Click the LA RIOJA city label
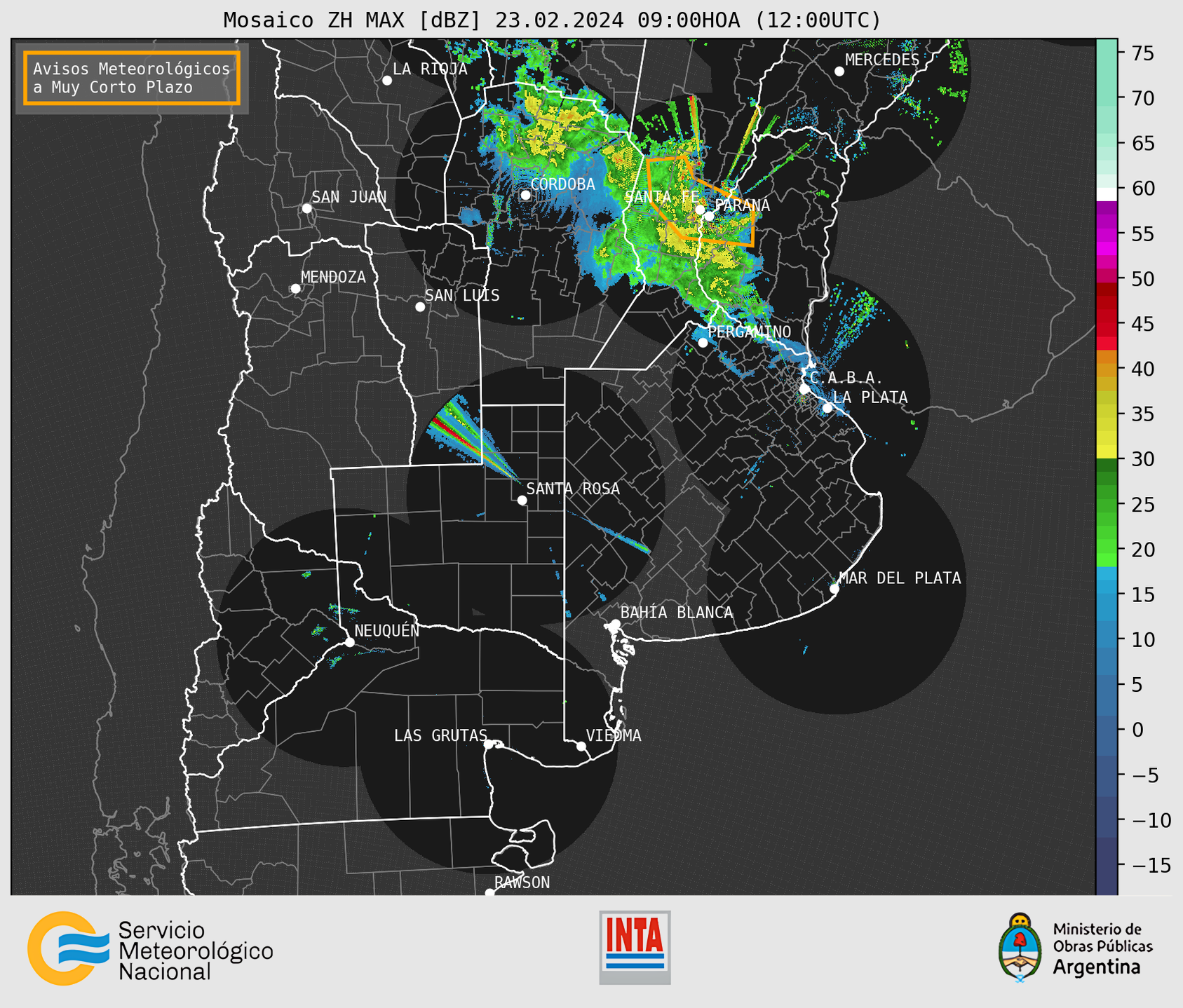1183x1008 pixels. click(x=430, y=69)
